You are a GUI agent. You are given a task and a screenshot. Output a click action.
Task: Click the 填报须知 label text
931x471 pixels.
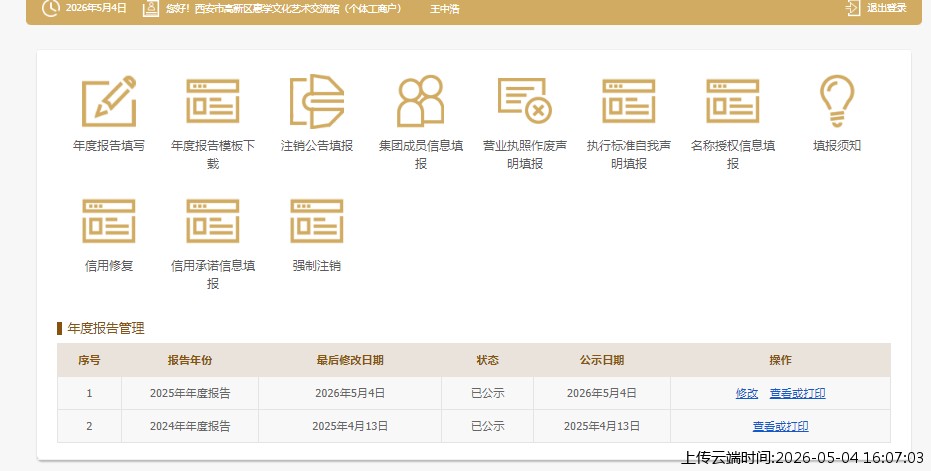(x=837, y=146)
